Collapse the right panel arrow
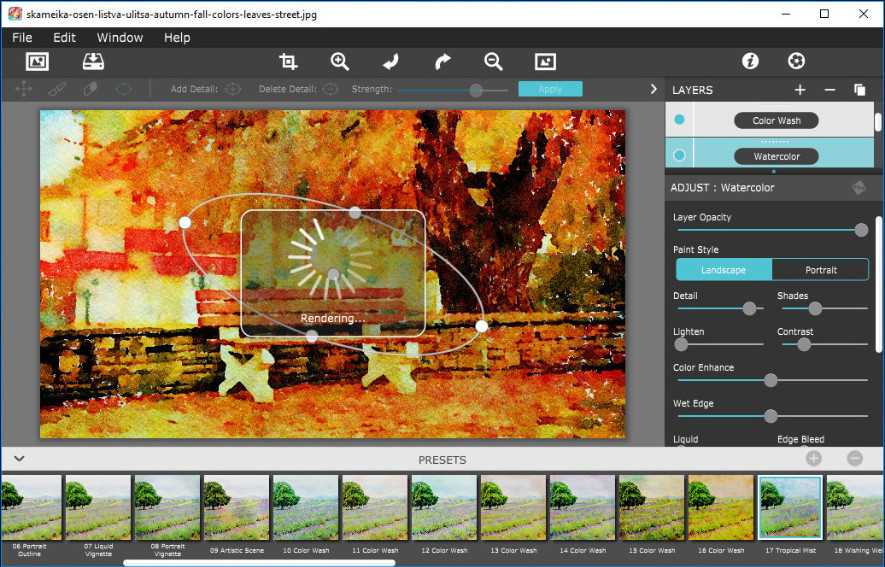 point(653,89)
